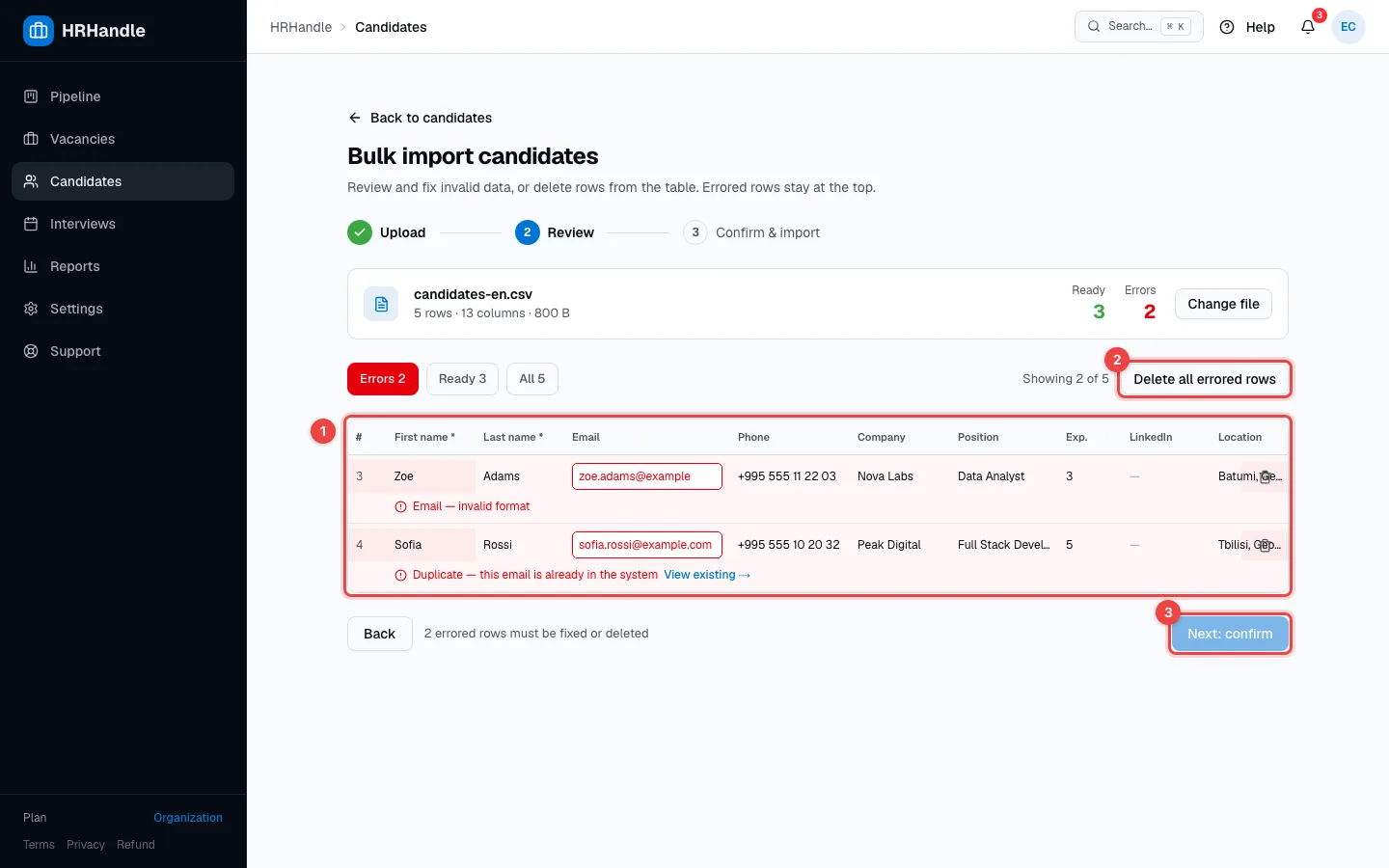Screen dimensions: 1389x868
Task: Click the green Upload step checkmark
Action: 360,232
